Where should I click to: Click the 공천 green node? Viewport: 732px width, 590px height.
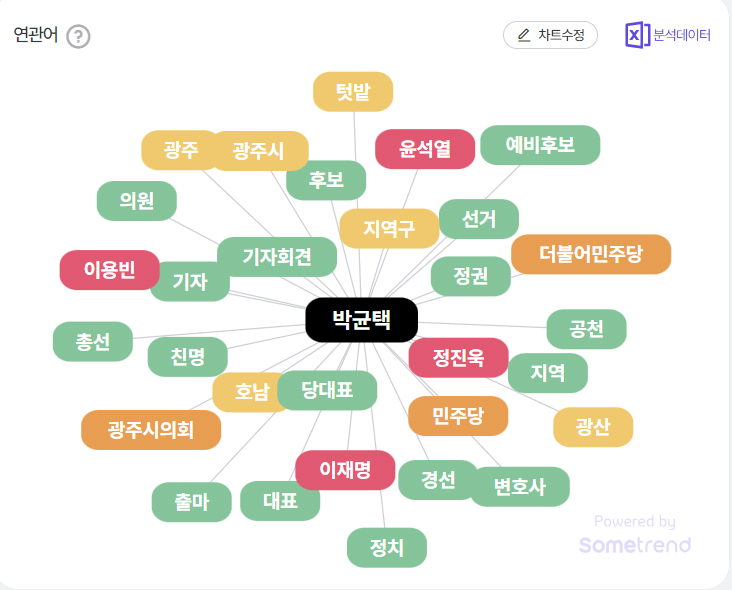point(586,329)
